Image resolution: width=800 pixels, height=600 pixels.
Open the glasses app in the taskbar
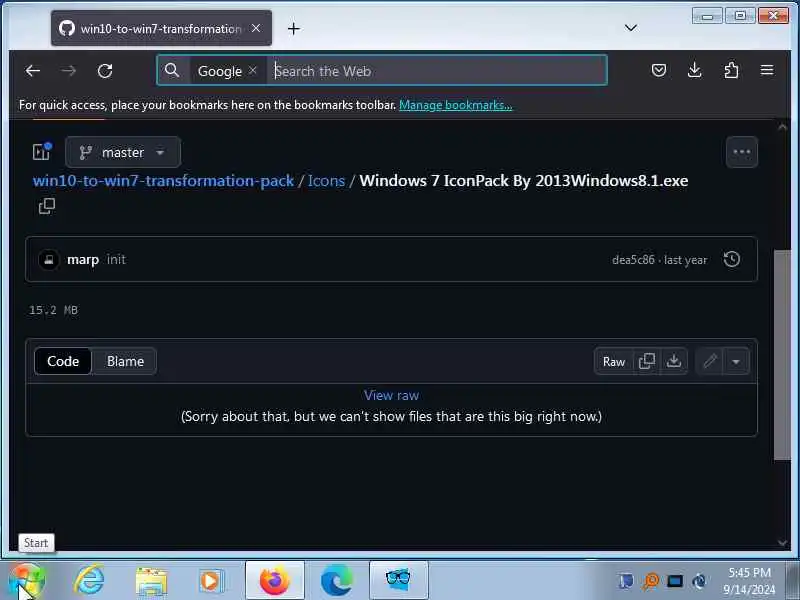pyautogui.click(x=398, y=580)
